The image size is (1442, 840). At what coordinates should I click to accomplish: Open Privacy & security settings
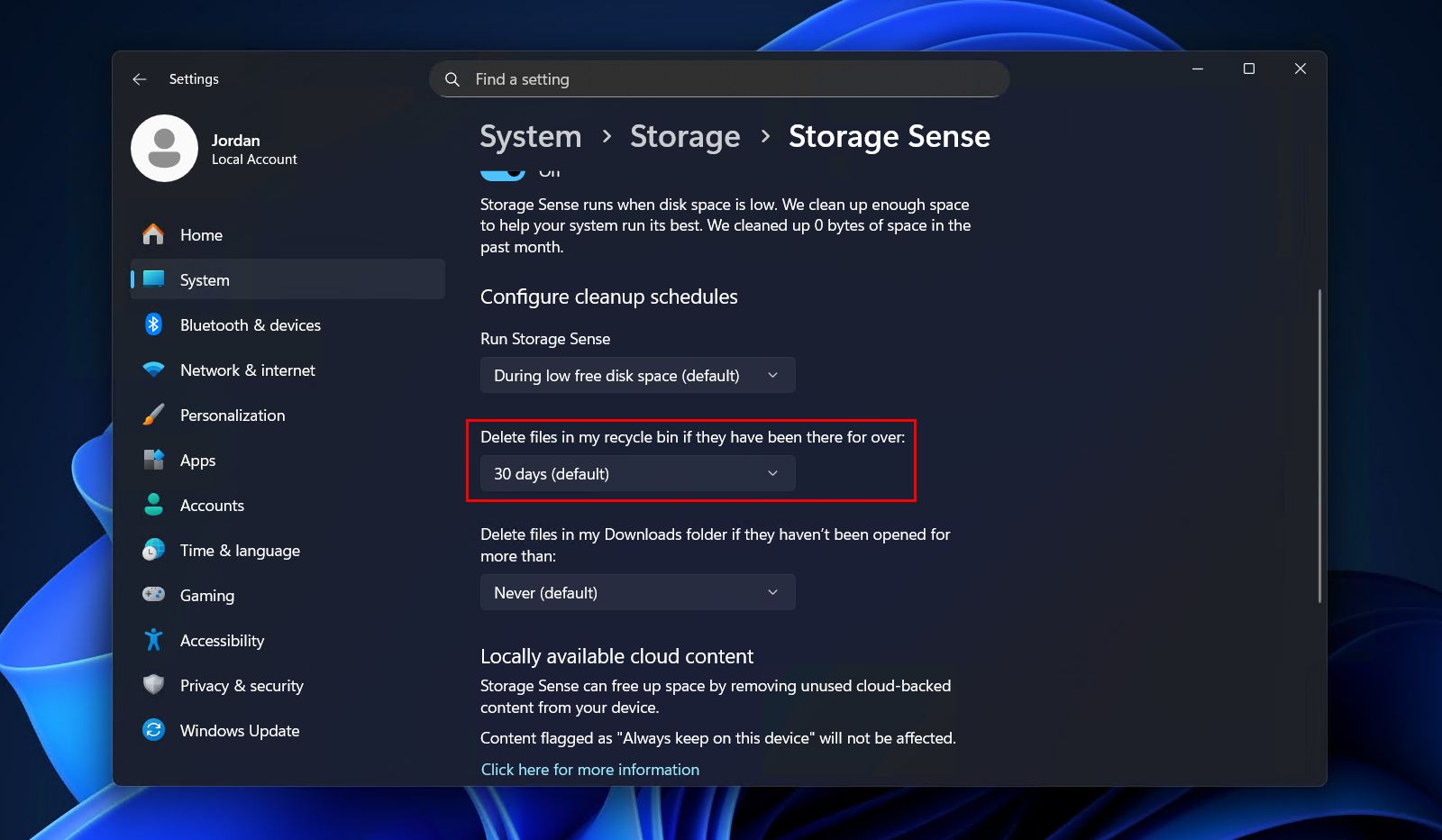point(242,685)
